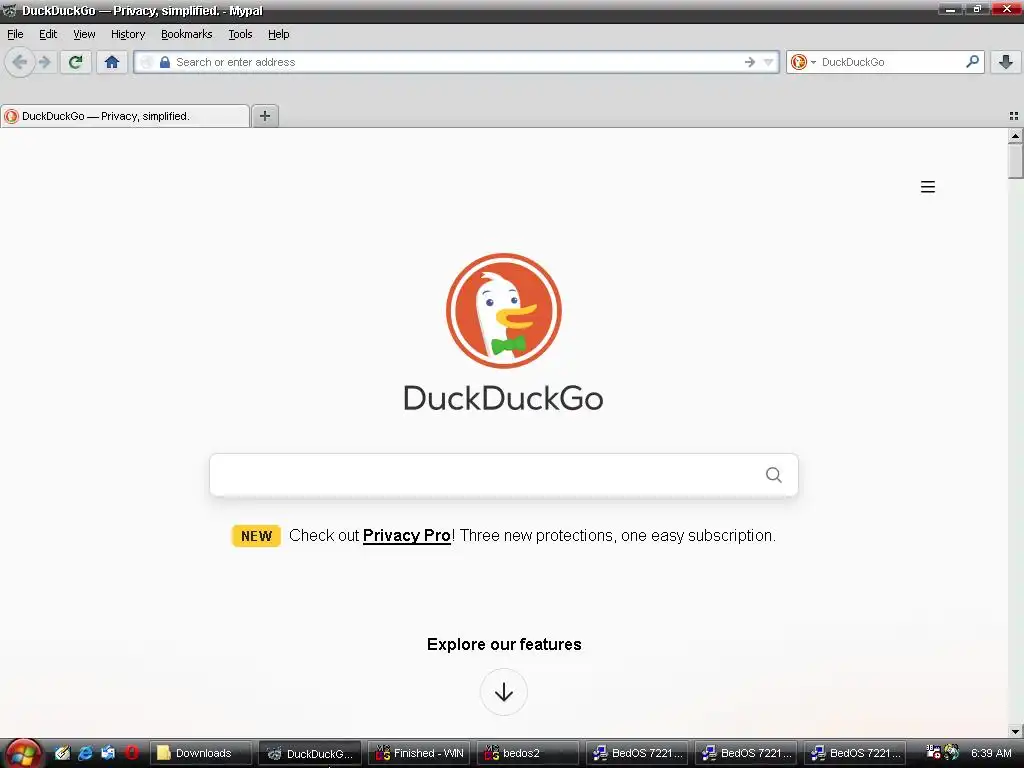Open the Help menu
1024x768 pixels.
click(x=278, y=34)
